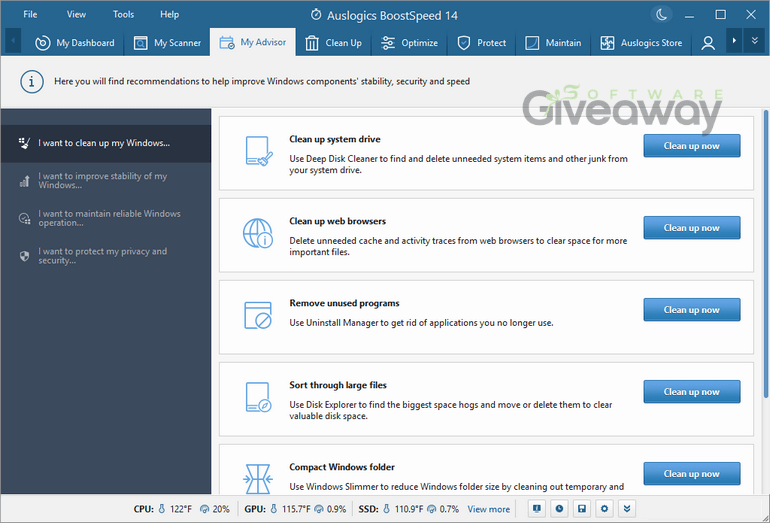
Task: Click 'Clean up web browsers' heading
Action: pos(337,221)
